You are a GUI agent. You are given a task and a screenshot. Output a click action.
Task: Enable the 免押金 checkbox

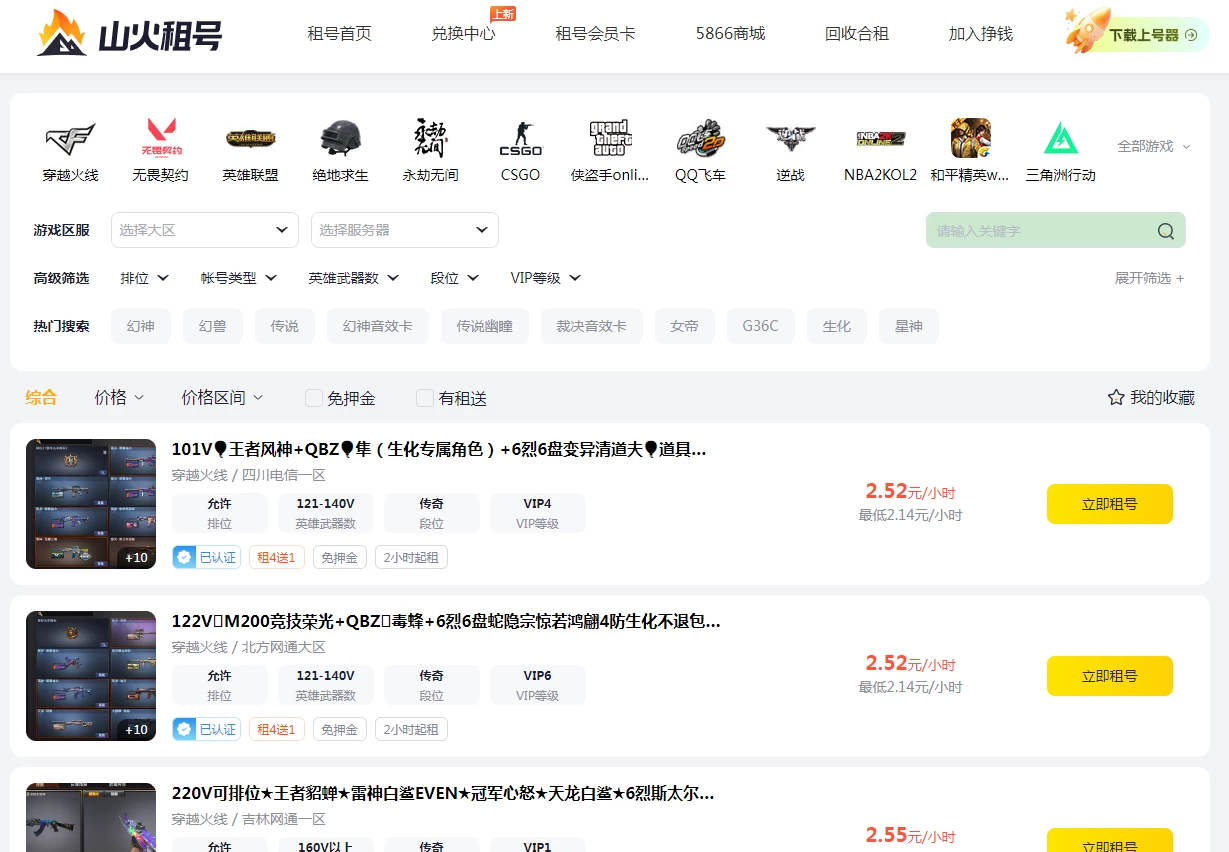coord(314,398)
